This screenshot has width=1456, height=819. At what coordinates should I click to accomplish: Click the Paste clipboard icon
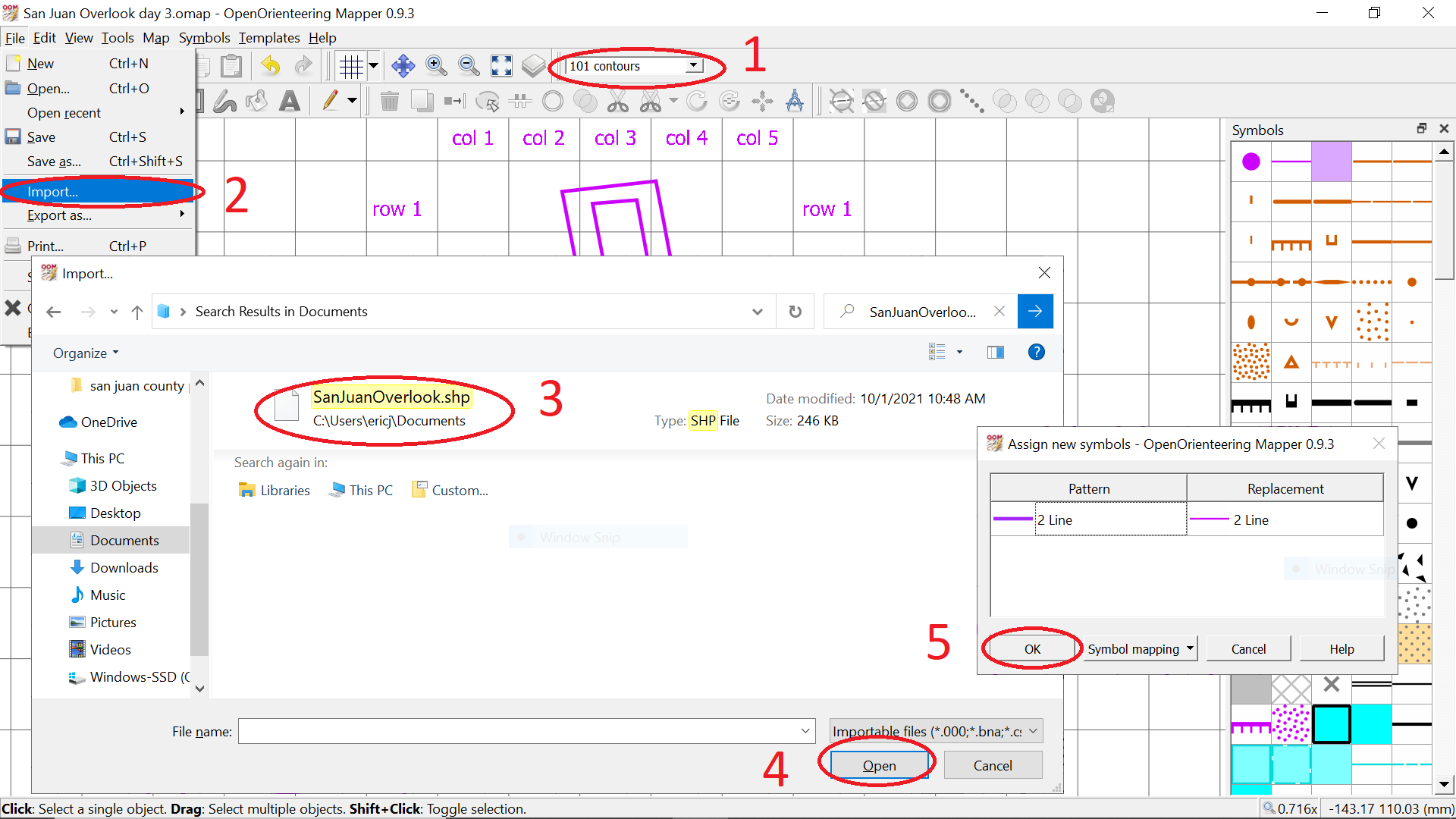click(231, 67)
